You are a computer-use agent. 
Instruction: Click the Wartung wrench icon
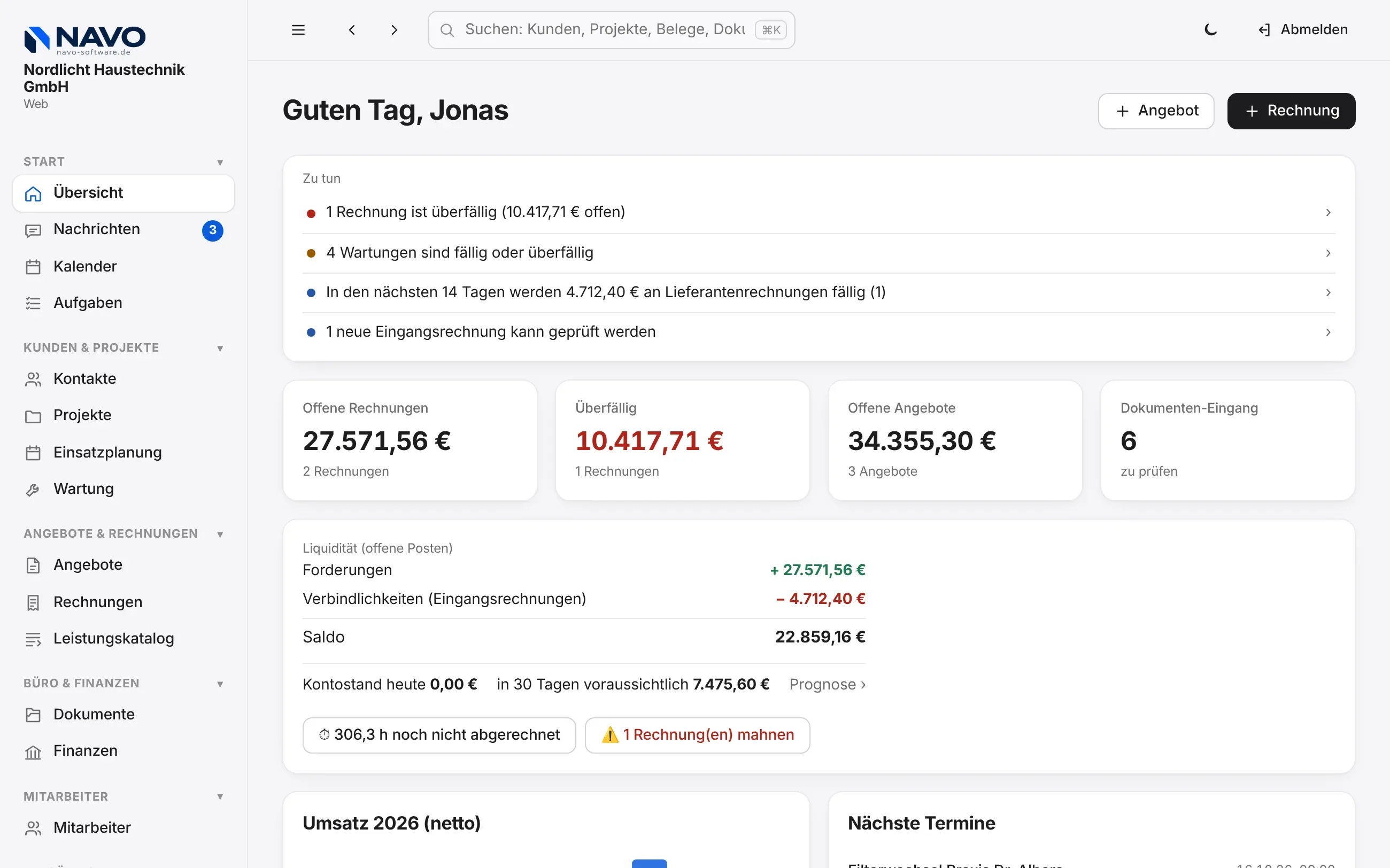(33, 489)
